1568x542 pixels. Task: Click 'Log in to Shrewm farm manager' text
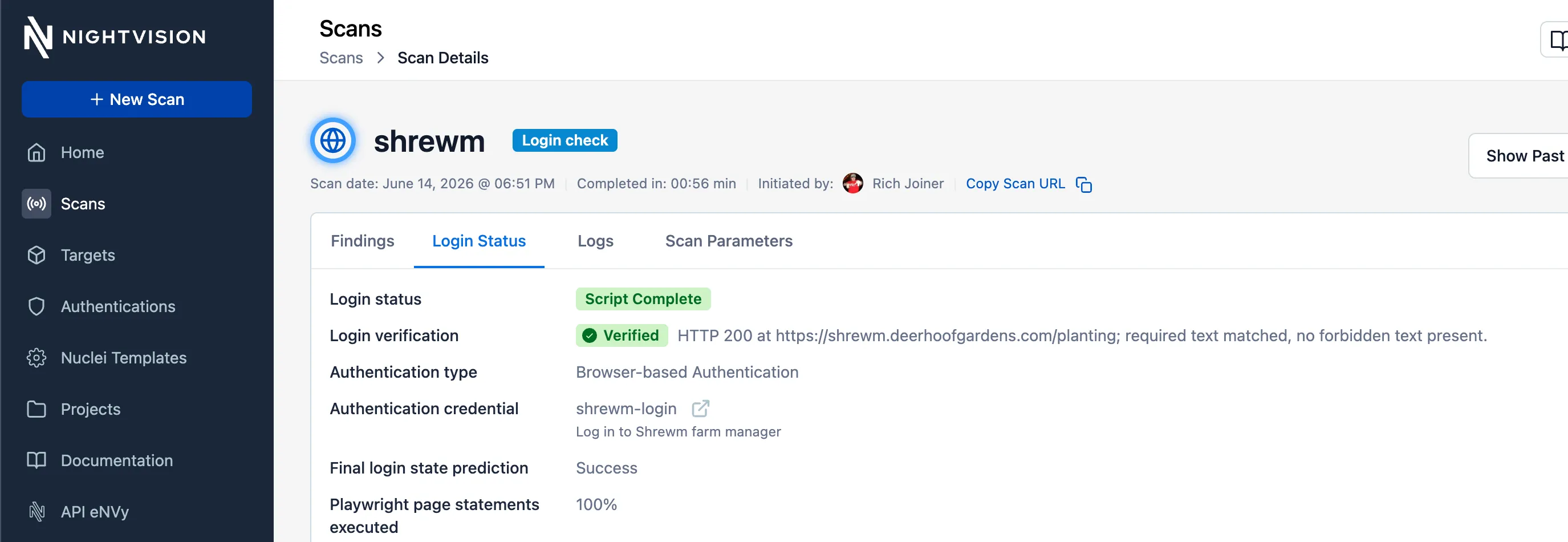click(678, 432)
